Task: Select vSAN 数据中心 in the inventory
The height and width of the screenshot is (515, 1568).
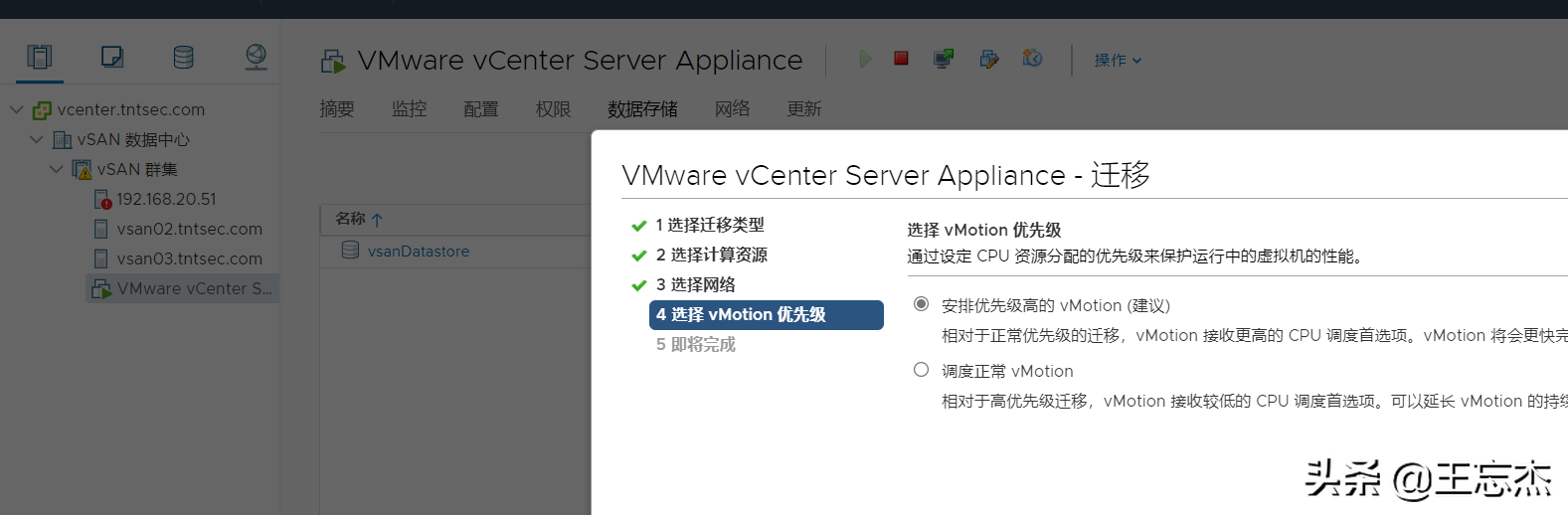Action: pos(133,139)
